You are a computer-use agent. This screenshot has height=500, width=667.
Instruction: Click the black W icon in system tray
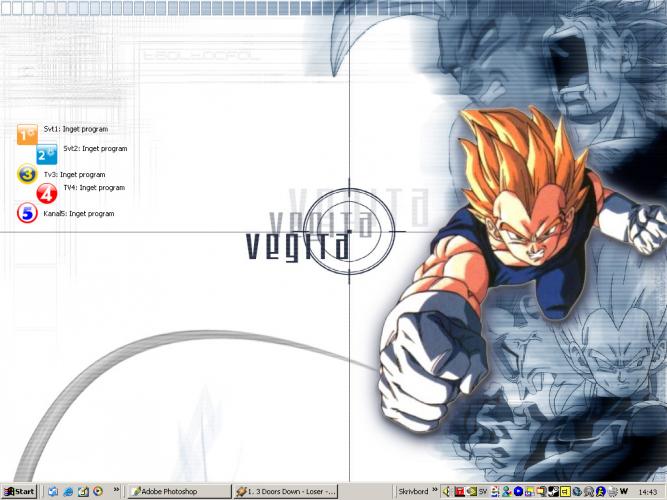(623, 491)
